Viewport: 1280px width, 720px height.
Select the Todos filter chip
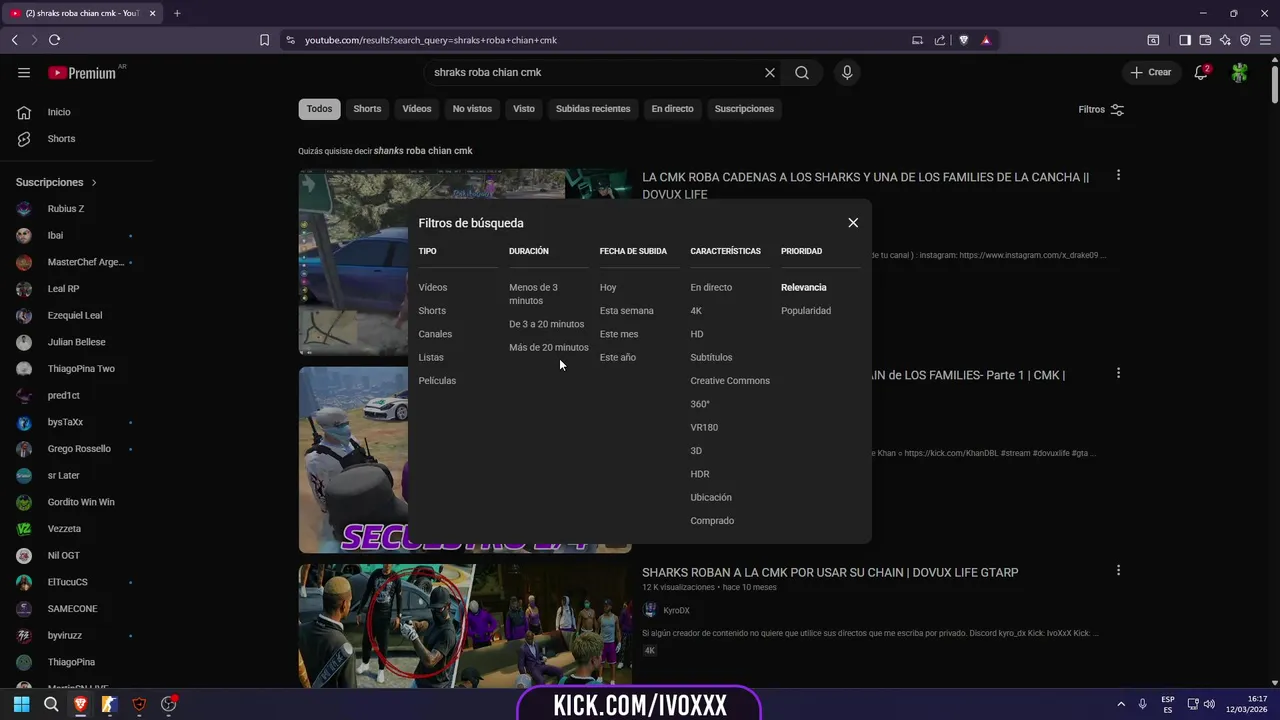click(x=319, y=109)
